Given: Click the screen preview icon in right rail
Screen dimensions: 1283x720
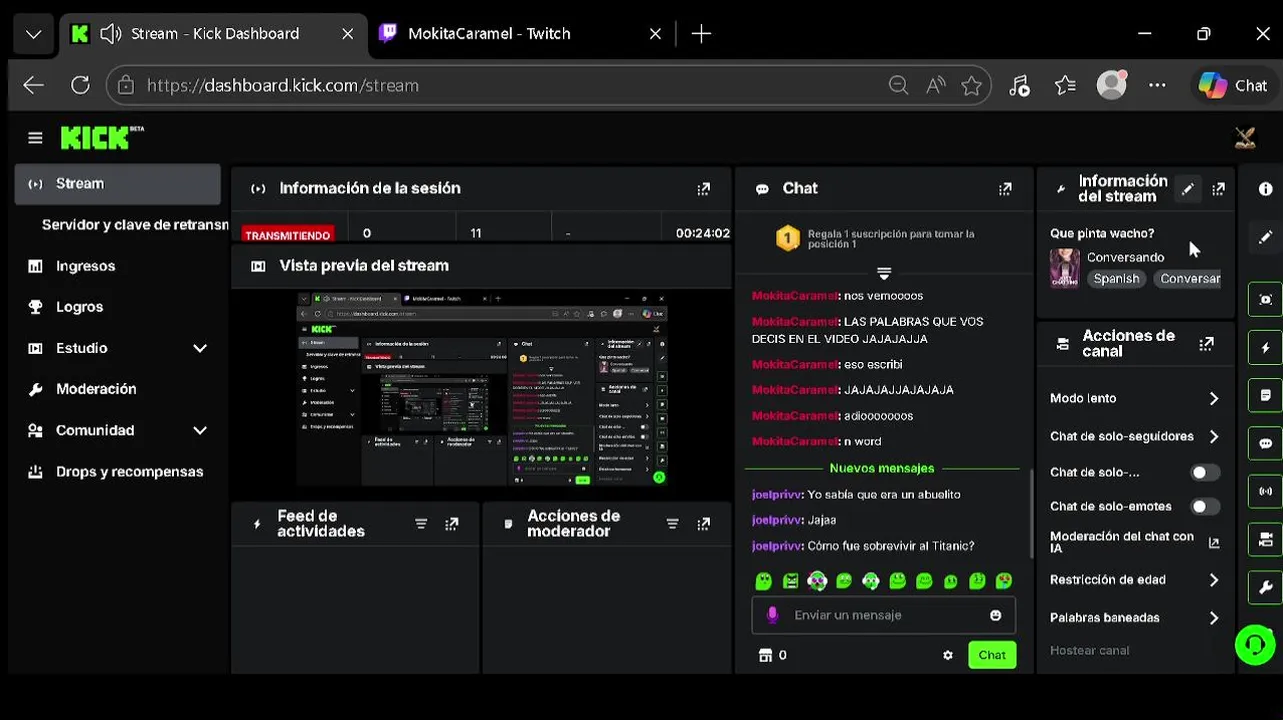Looking at the screenshot, I should [x=1265, y=299].
